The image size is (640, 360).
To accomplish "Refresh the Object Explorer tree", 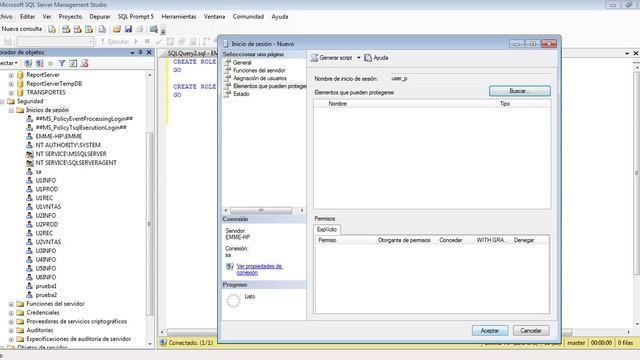I will pos(73,63).
